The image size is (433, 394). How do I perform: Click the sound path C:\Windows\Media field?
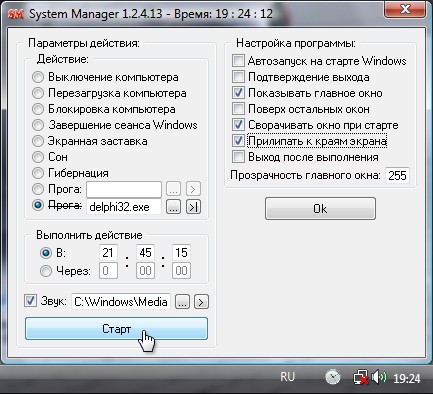click(121, 302)
